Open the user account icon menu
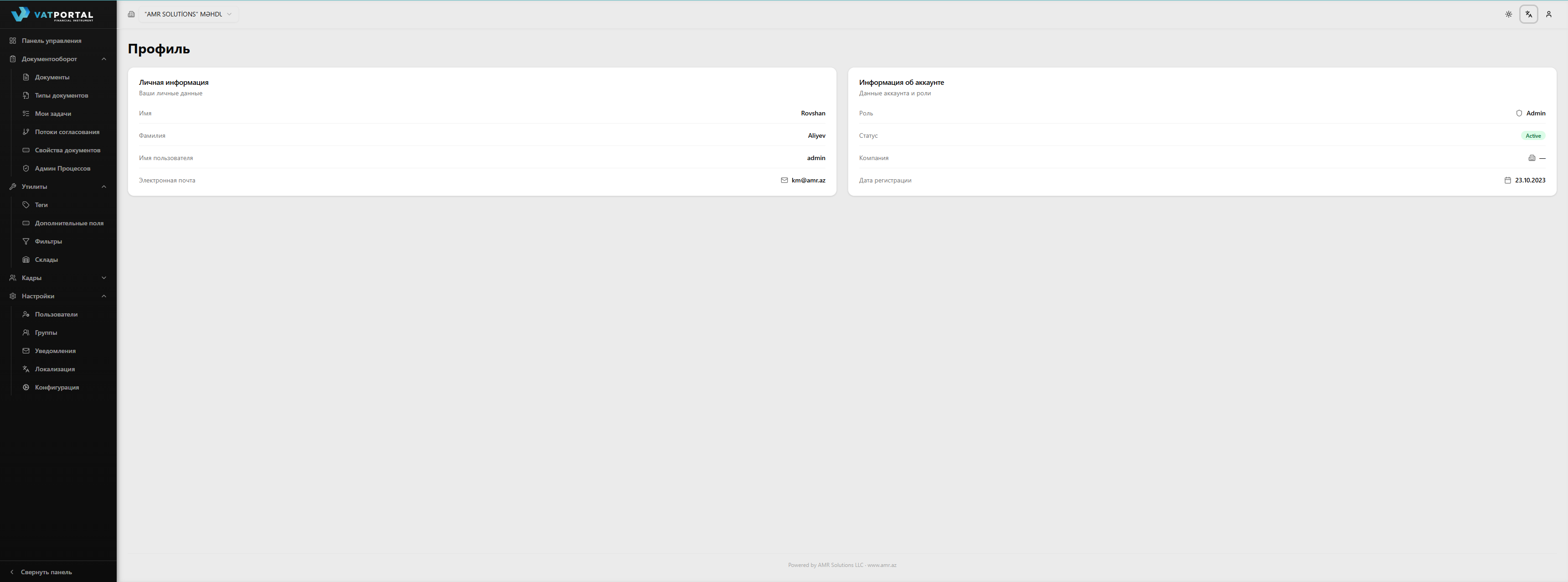This screenshot has width=1568, height=582. (x=1548, y=14)
